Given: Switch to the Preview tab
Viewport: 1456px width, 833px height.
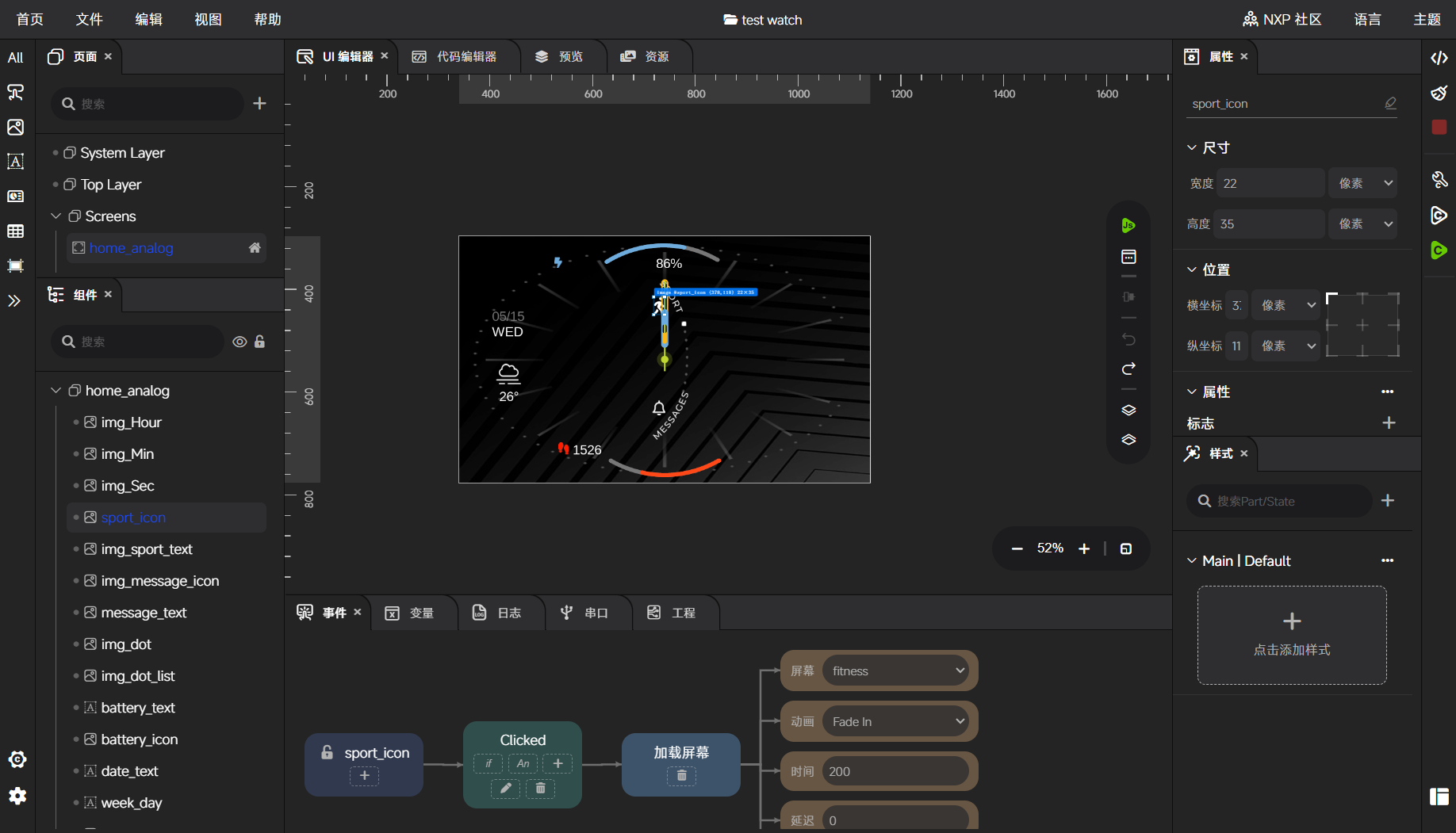Looking at the screenshot, I should pyautogui.click(x=559, y=57).
